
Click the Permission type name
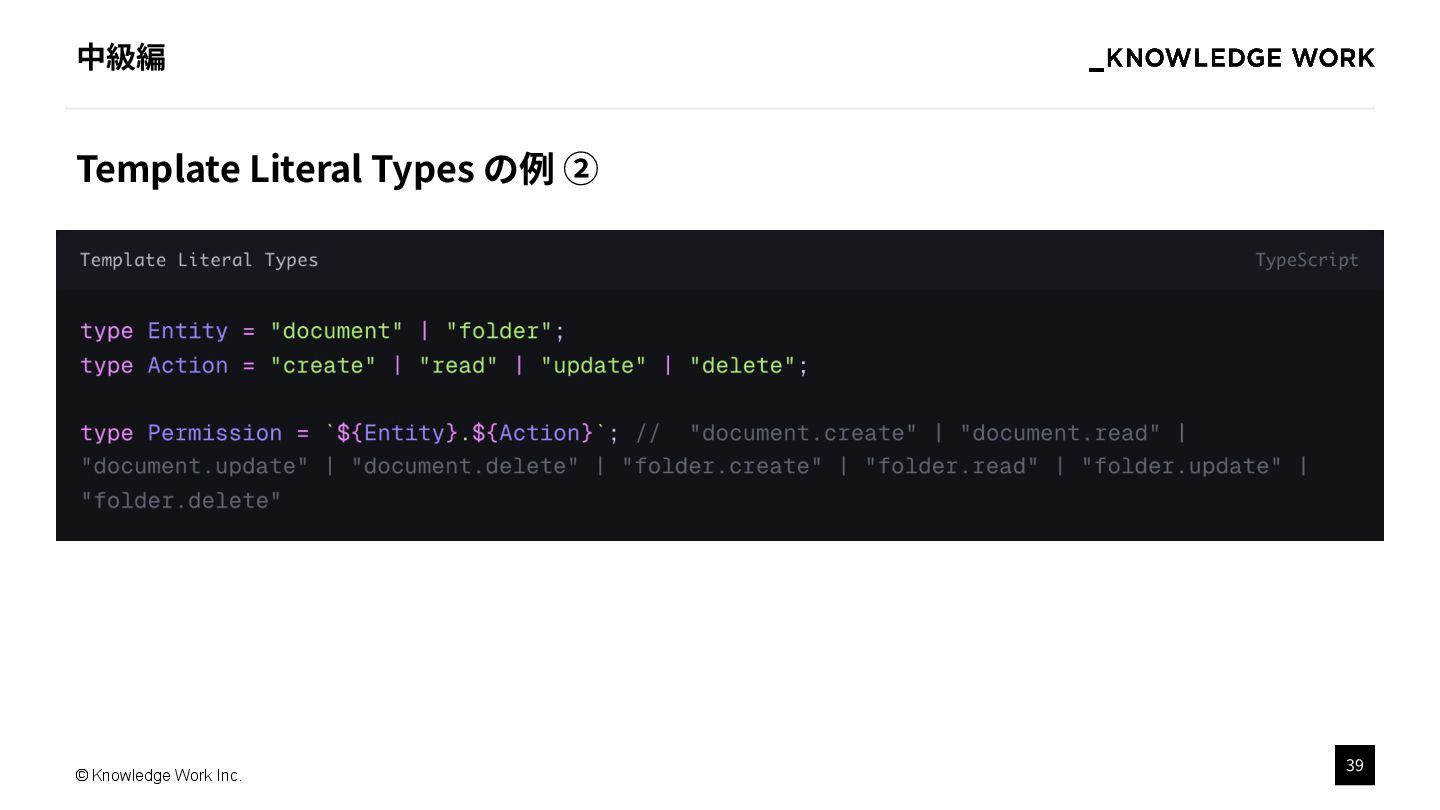point(215,433)
